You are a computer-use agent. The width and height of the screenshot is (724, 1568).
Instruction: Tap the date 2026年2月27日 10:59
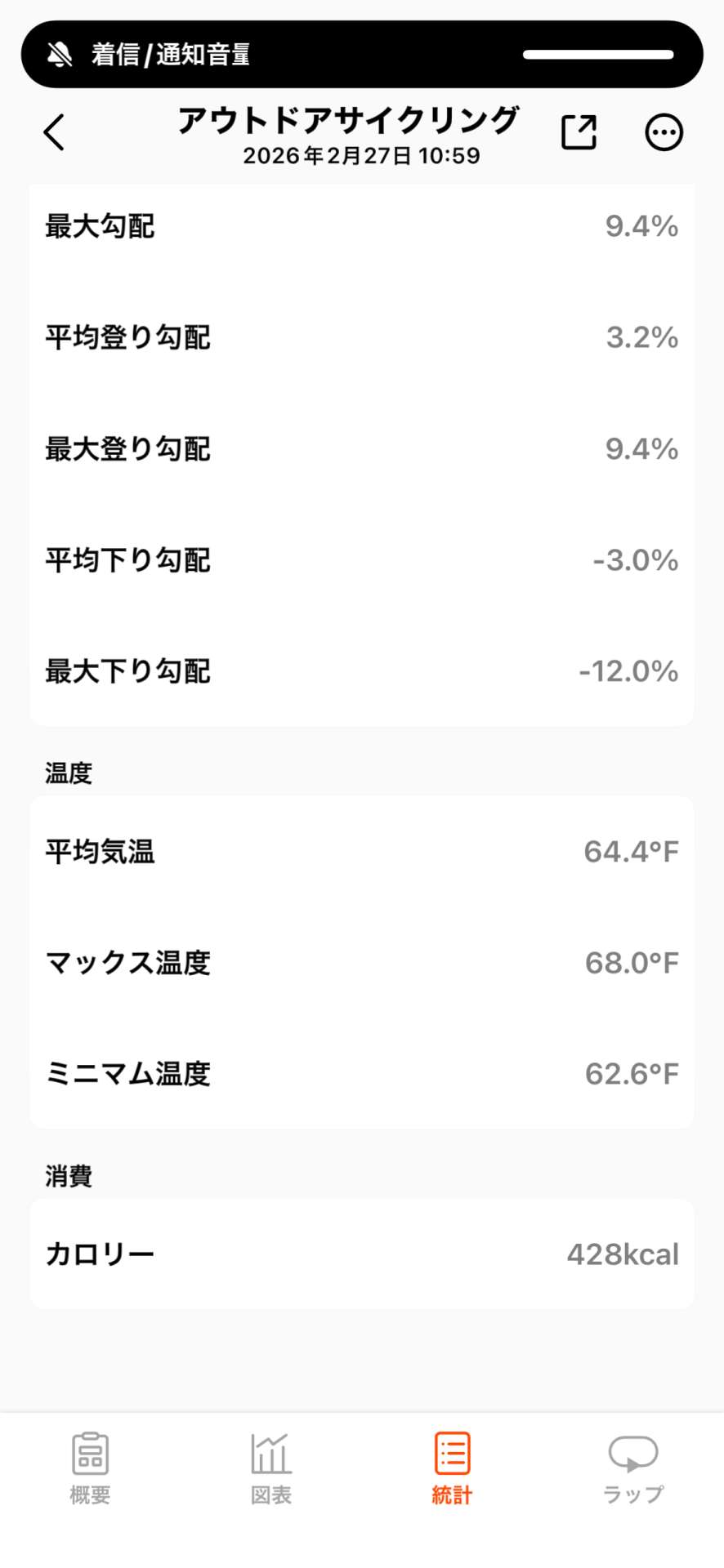(361, 156)
